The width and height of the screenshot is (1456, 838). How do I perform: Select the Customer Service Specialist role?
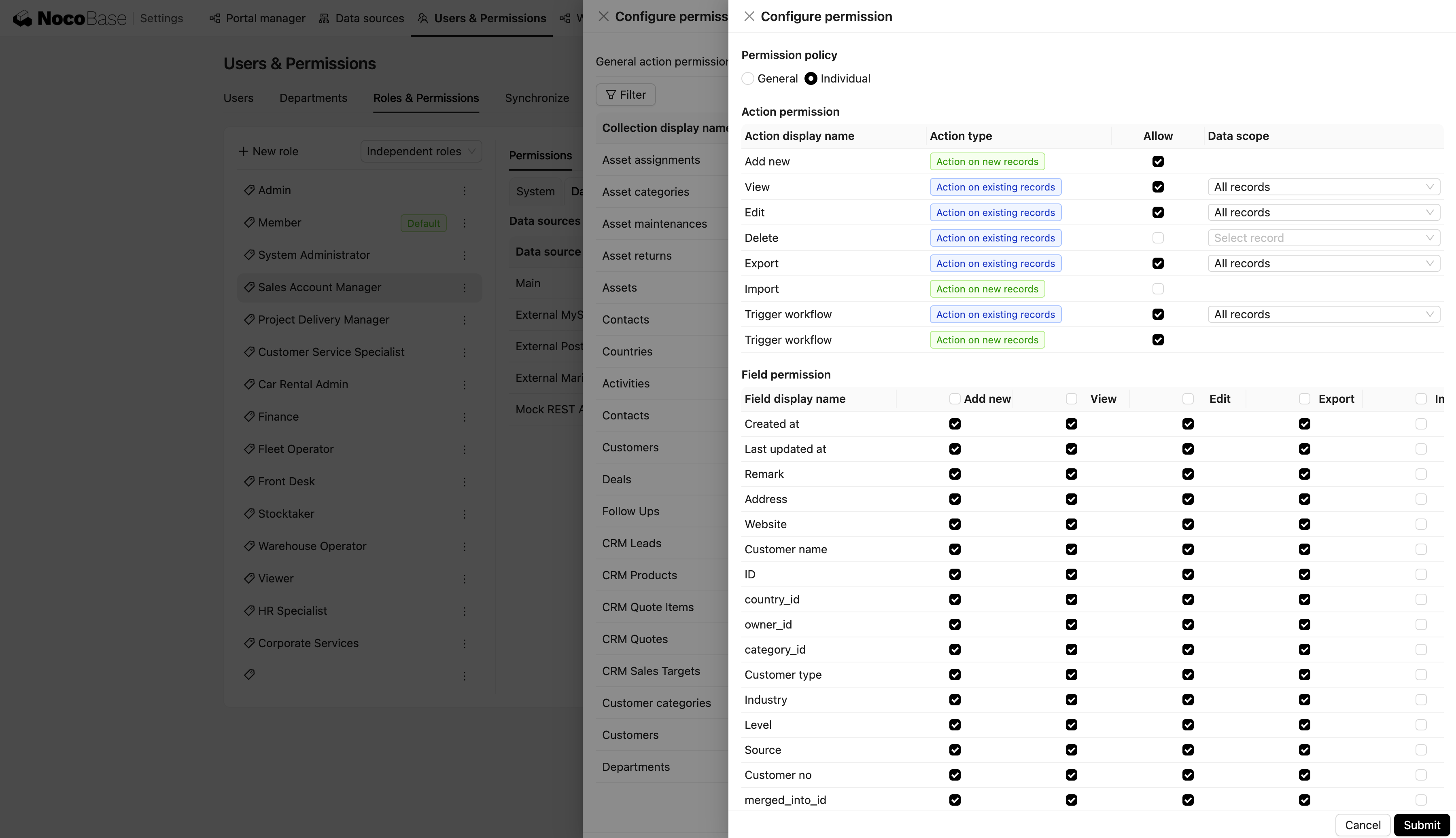(359, 352)
